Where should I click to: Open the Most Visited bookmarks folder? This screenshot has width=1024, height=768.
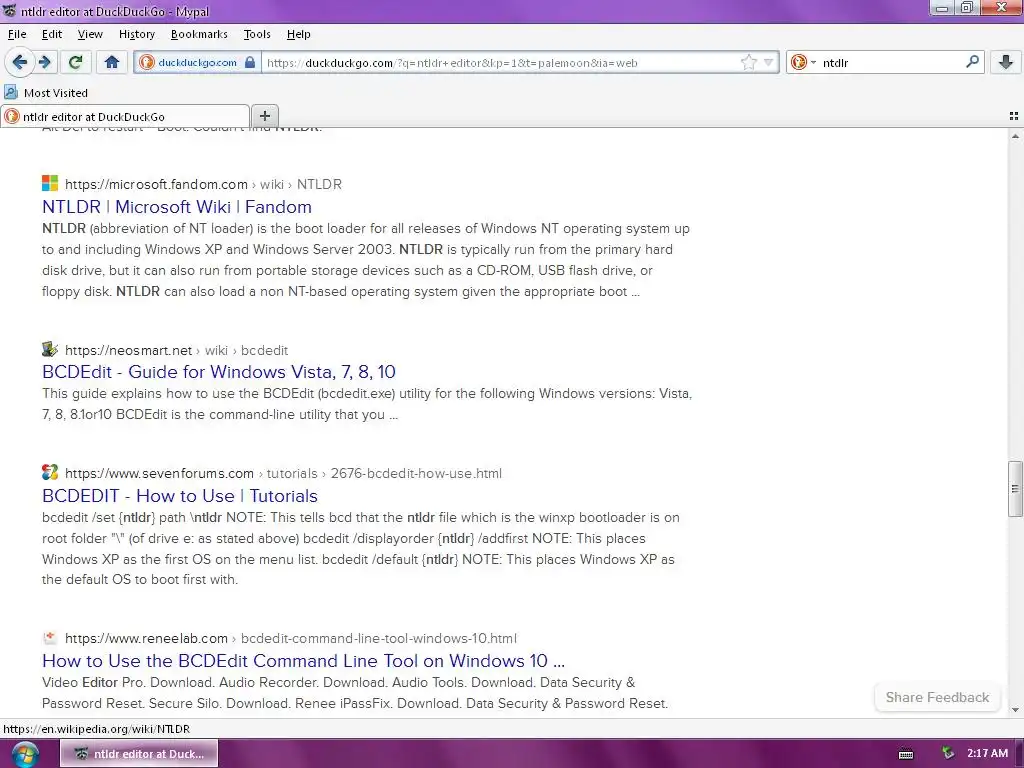coord(46,93)
